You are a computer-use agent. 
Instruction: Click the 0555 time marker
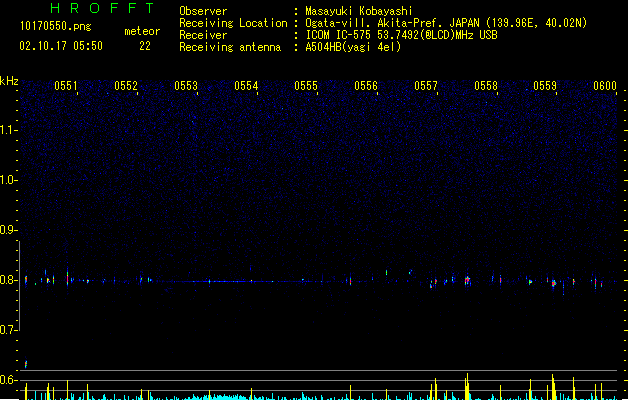coord(306,86)
